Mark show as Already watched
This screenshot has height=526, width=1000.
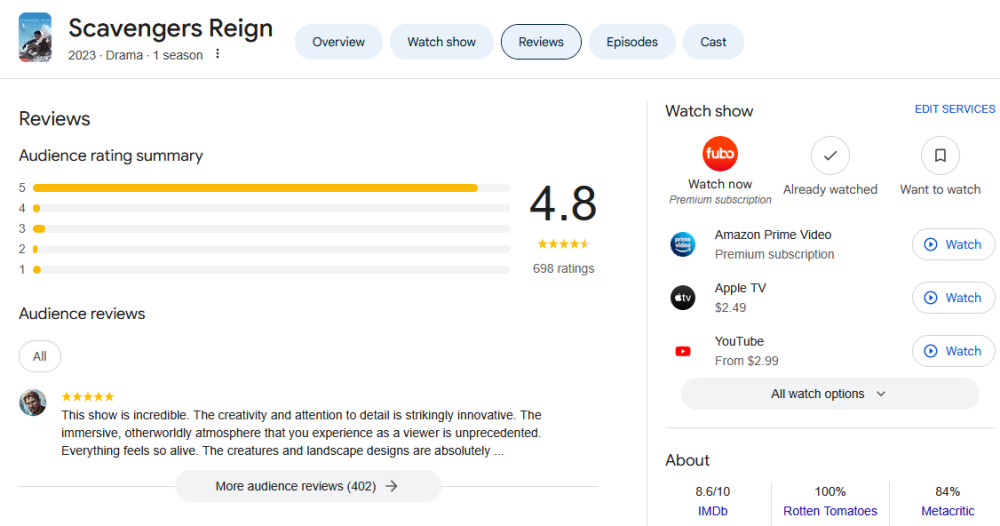click(x=829, y=156)
